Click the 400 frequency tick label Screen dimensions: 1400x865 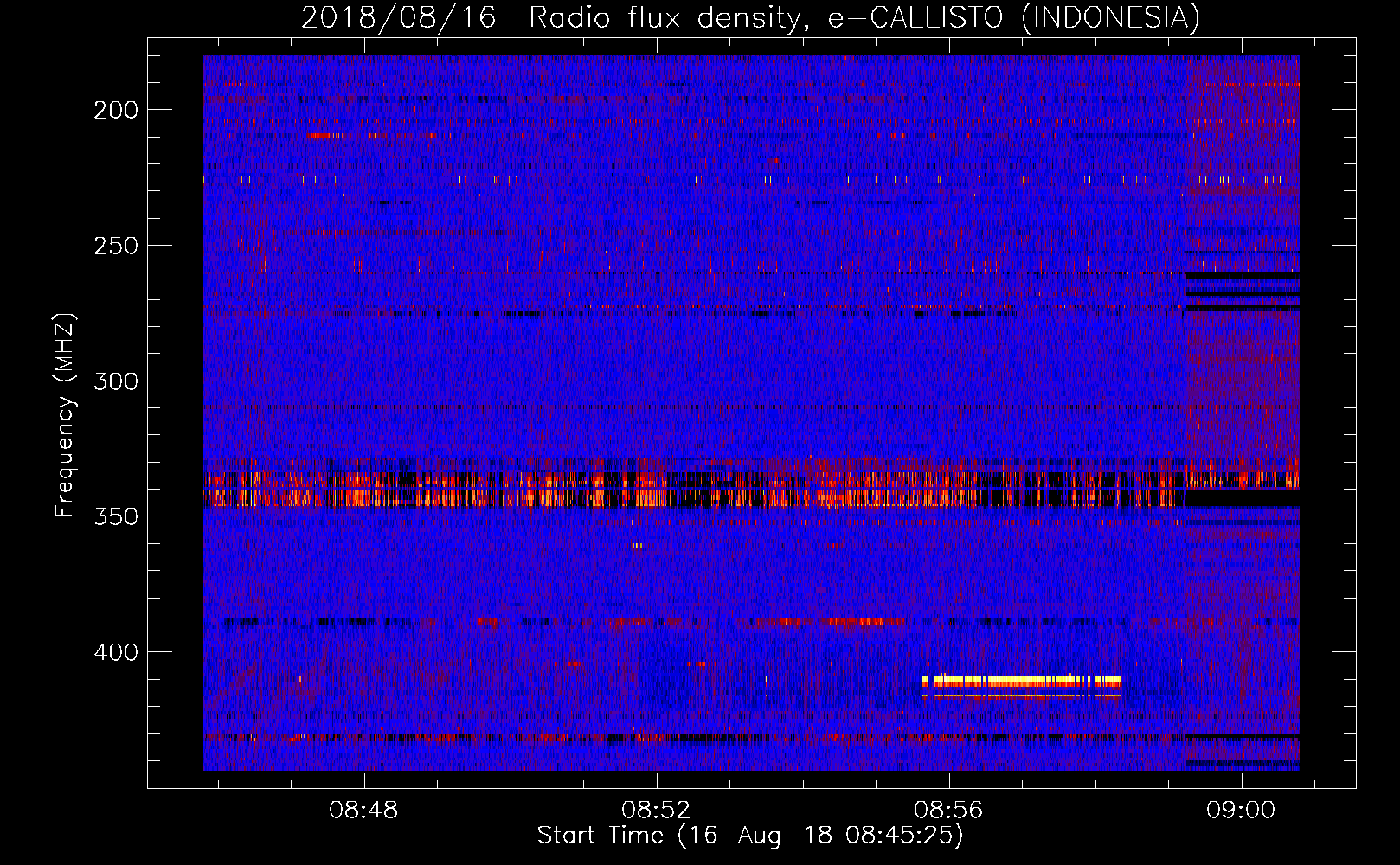click(116, 652)
